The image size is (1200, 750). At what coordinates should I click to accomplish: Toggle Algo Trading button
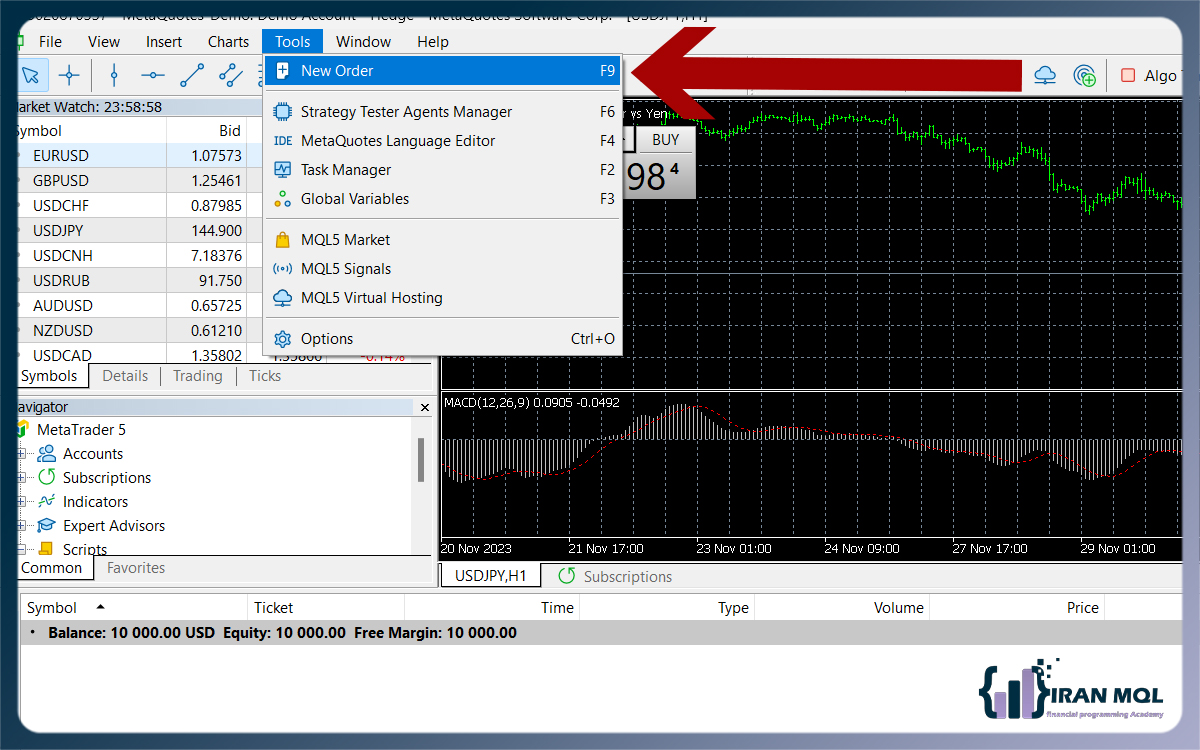[x=1149, y=75]
